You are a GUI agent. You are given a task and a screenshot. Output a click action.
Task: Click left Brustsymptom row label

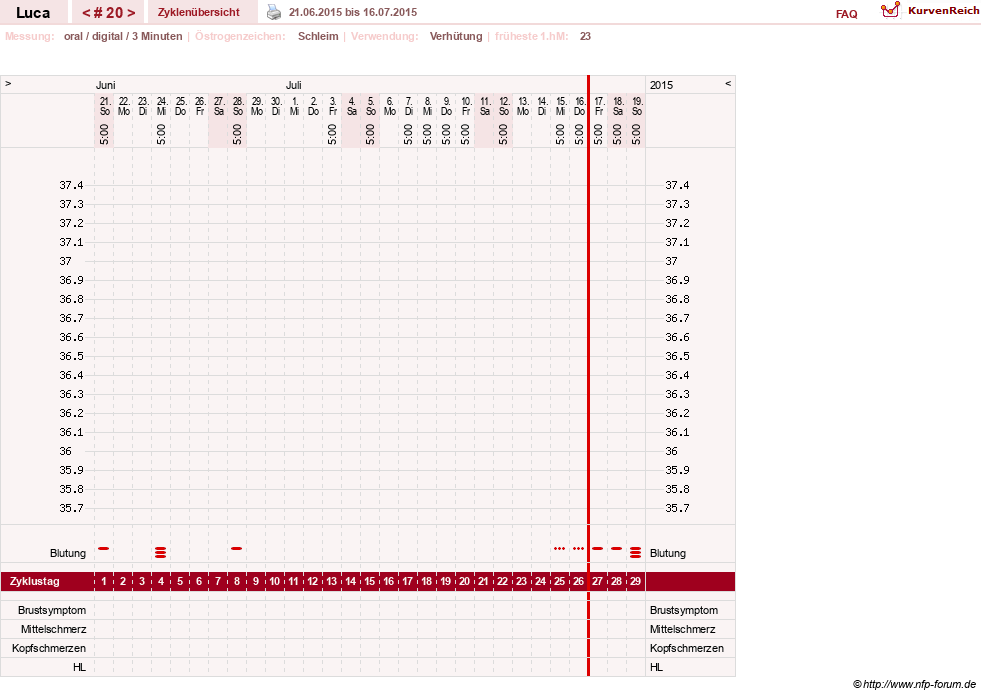[x=52, y=610]
